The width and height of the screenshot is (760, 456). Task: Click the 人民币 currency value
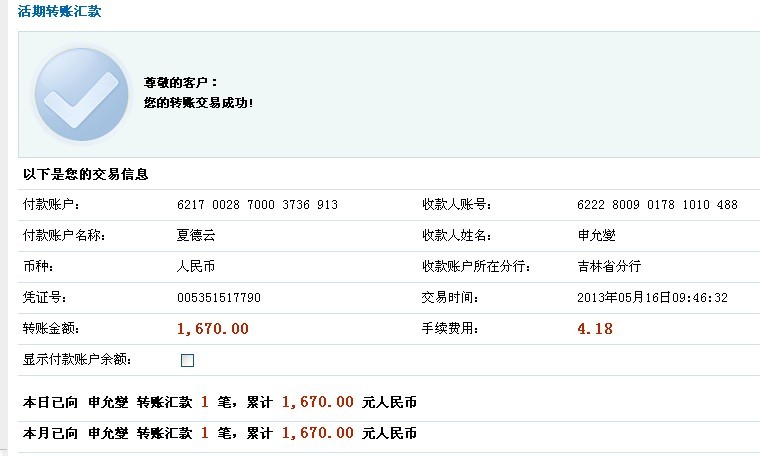point(195,267)
